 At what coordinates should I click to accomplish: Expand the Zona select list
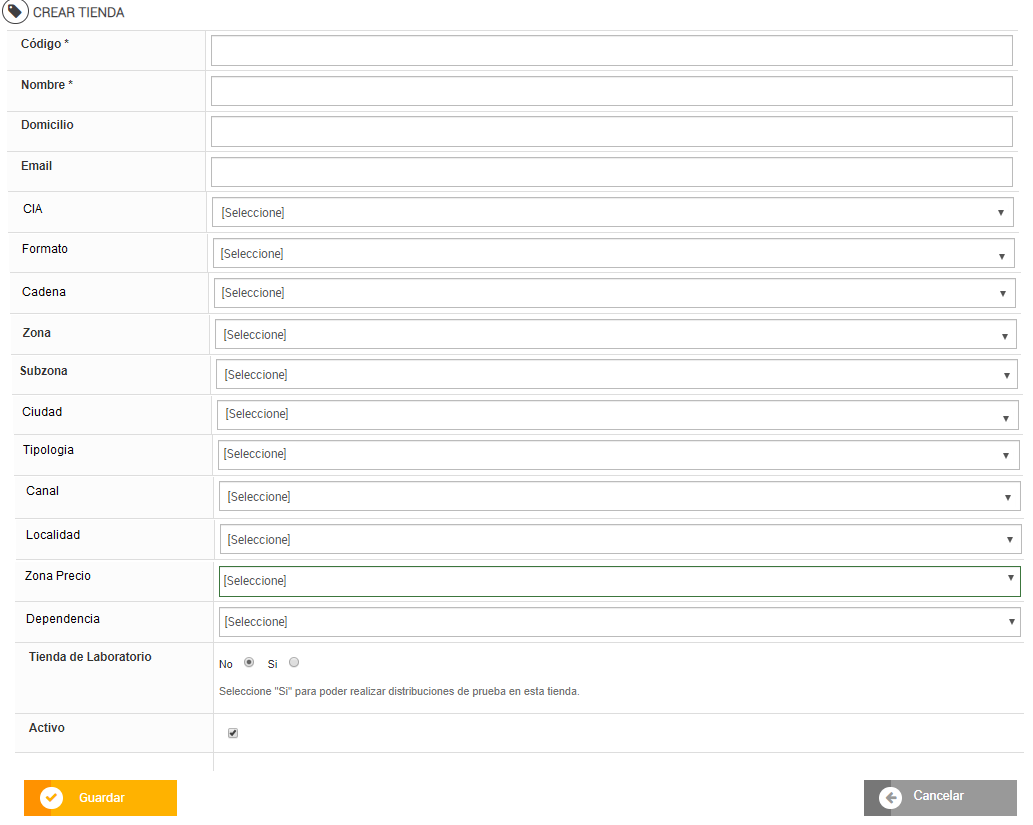click(616, 335)
